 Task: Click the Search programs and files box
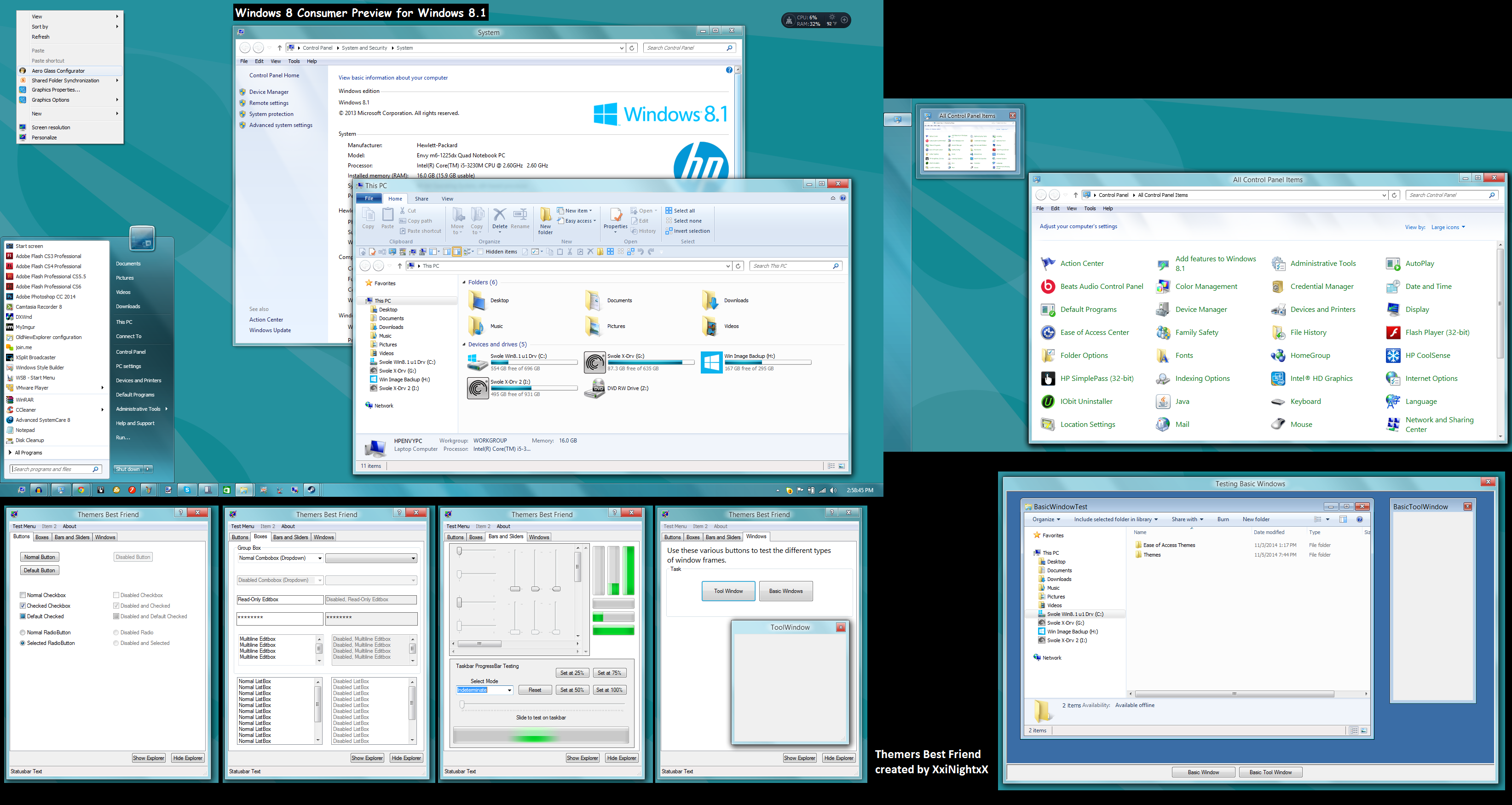point(56,469)
